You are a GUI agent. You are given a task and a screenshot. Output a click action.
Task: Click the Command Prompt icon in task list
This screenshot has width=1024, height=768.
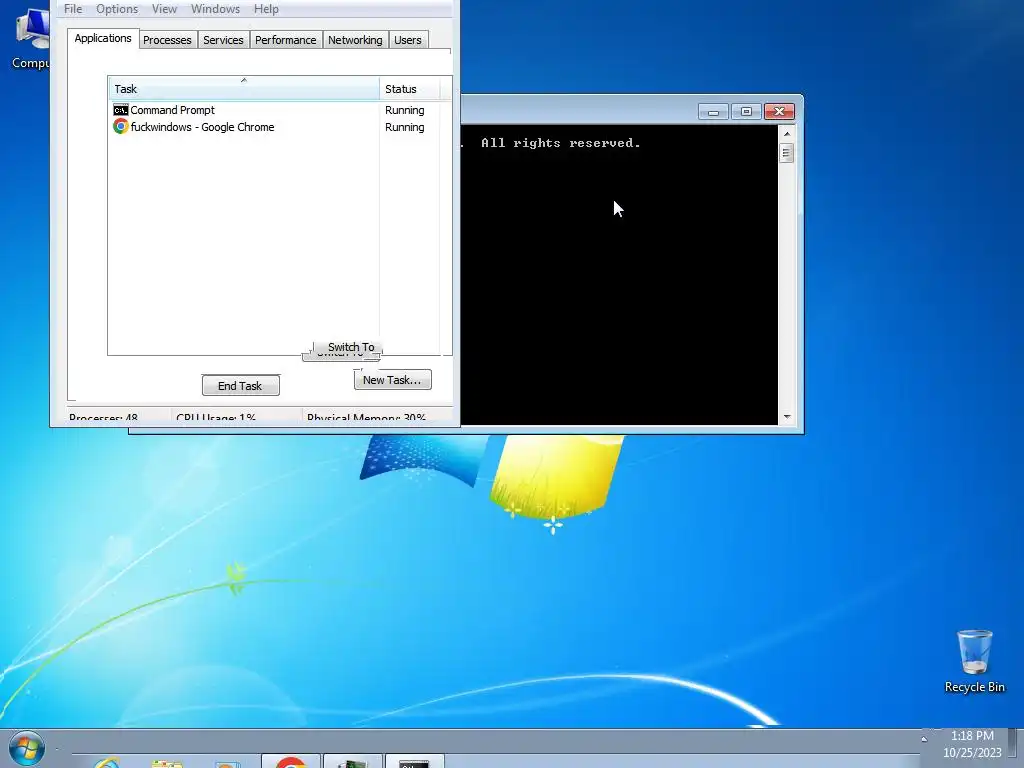tap(121, 110)
